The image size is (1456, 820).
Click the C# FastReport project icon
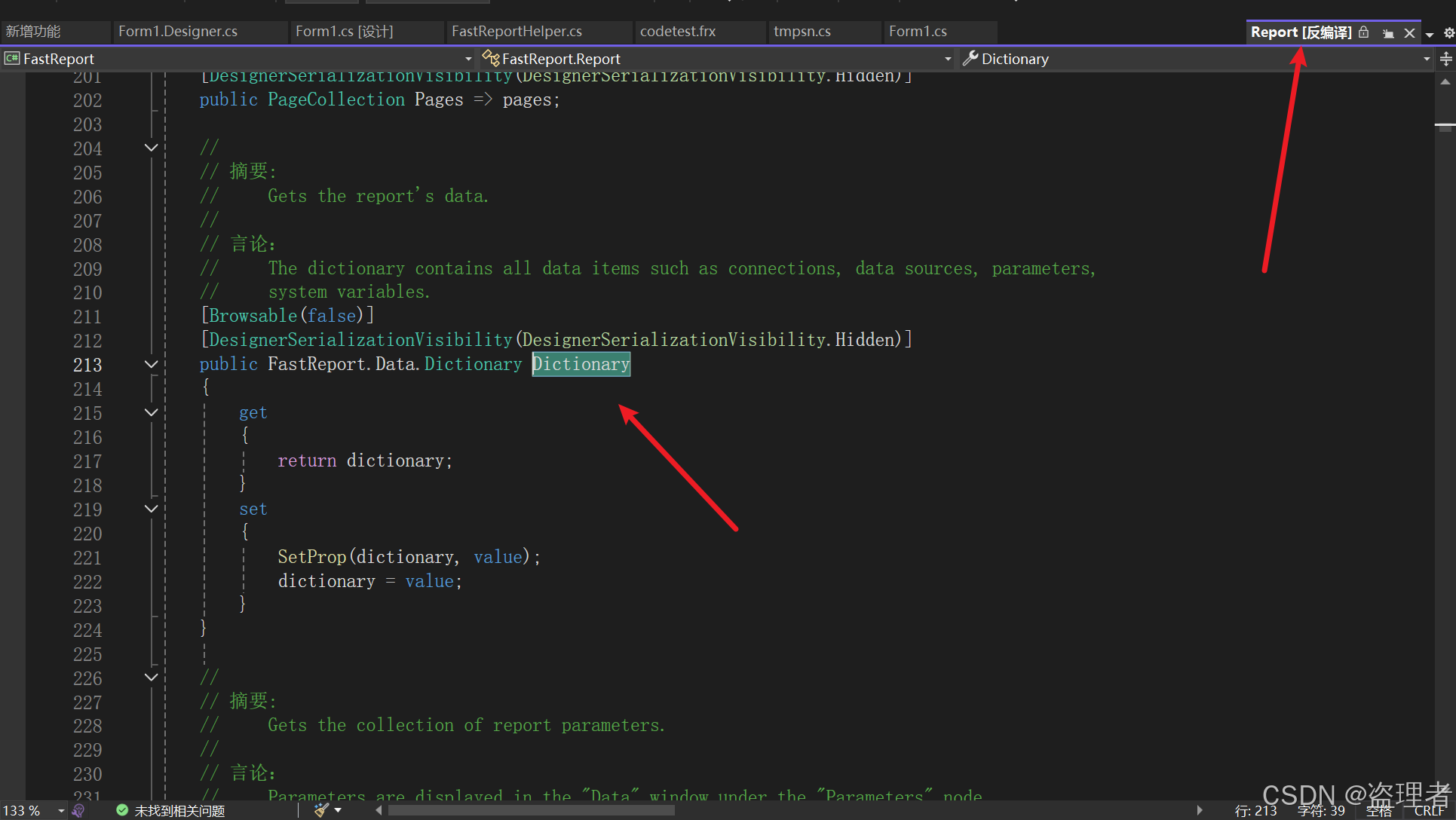[x=11, y=58]
